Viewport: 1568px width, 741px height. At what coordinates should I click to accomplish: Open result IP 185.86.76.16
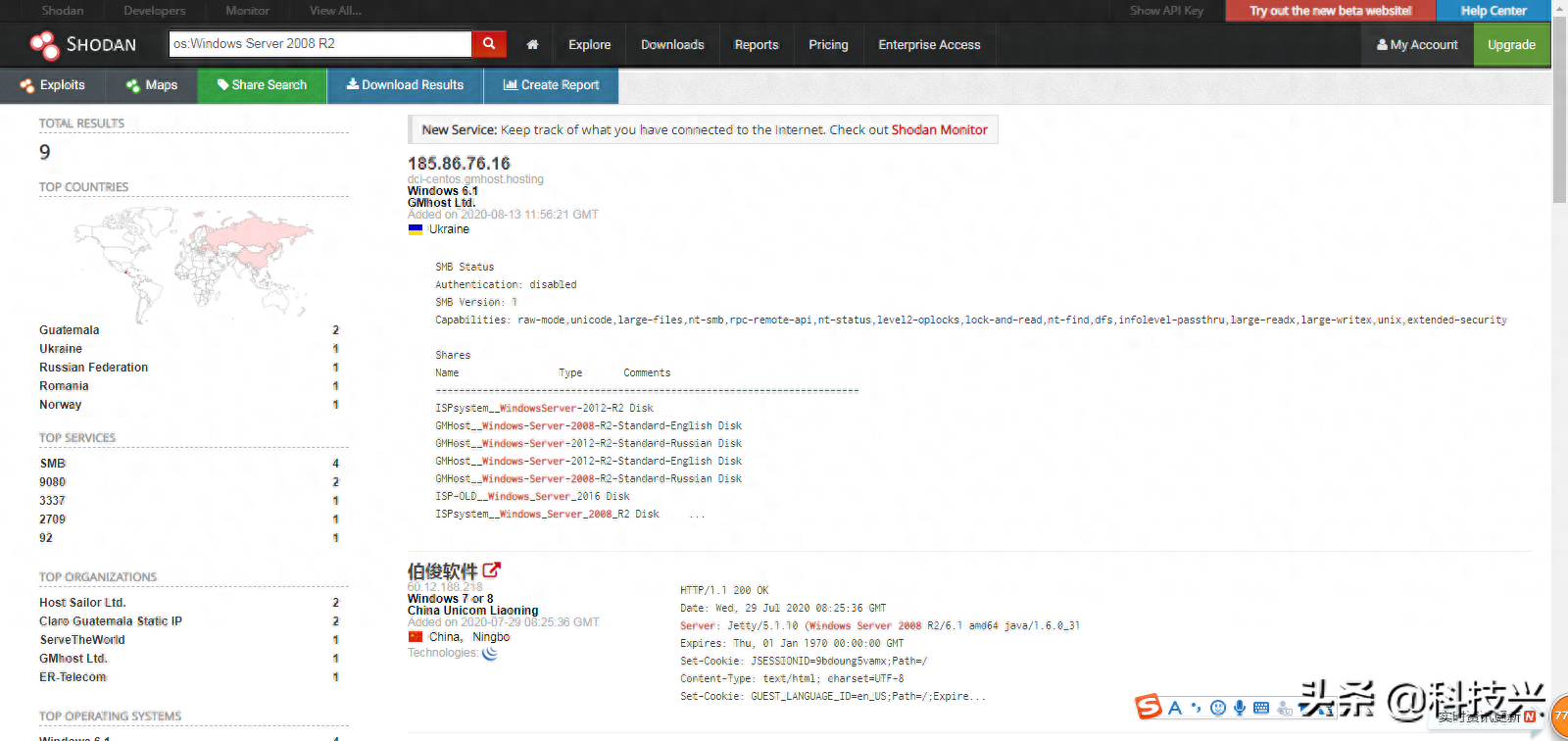click(x=459, y=163)
